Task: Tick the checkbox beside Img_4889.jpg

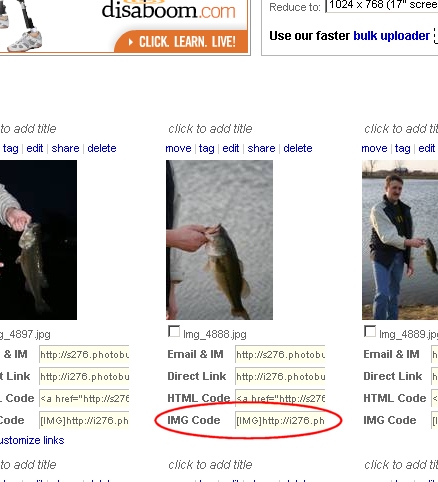Action: pyautogui.click(x=370, y=331)
